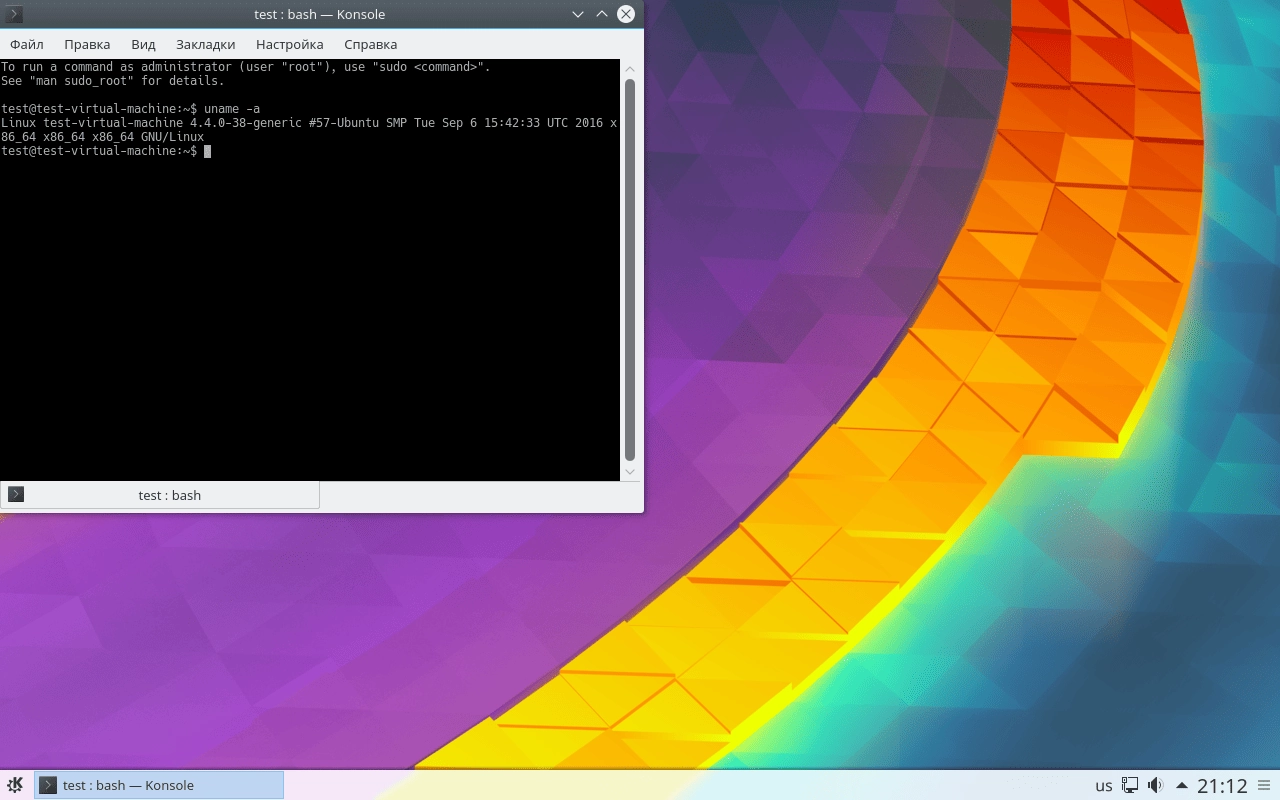Click the Konsole title bar text
Image resolution: width=1280 pixels, height=800 pixels.
click(x=320, y=14)
